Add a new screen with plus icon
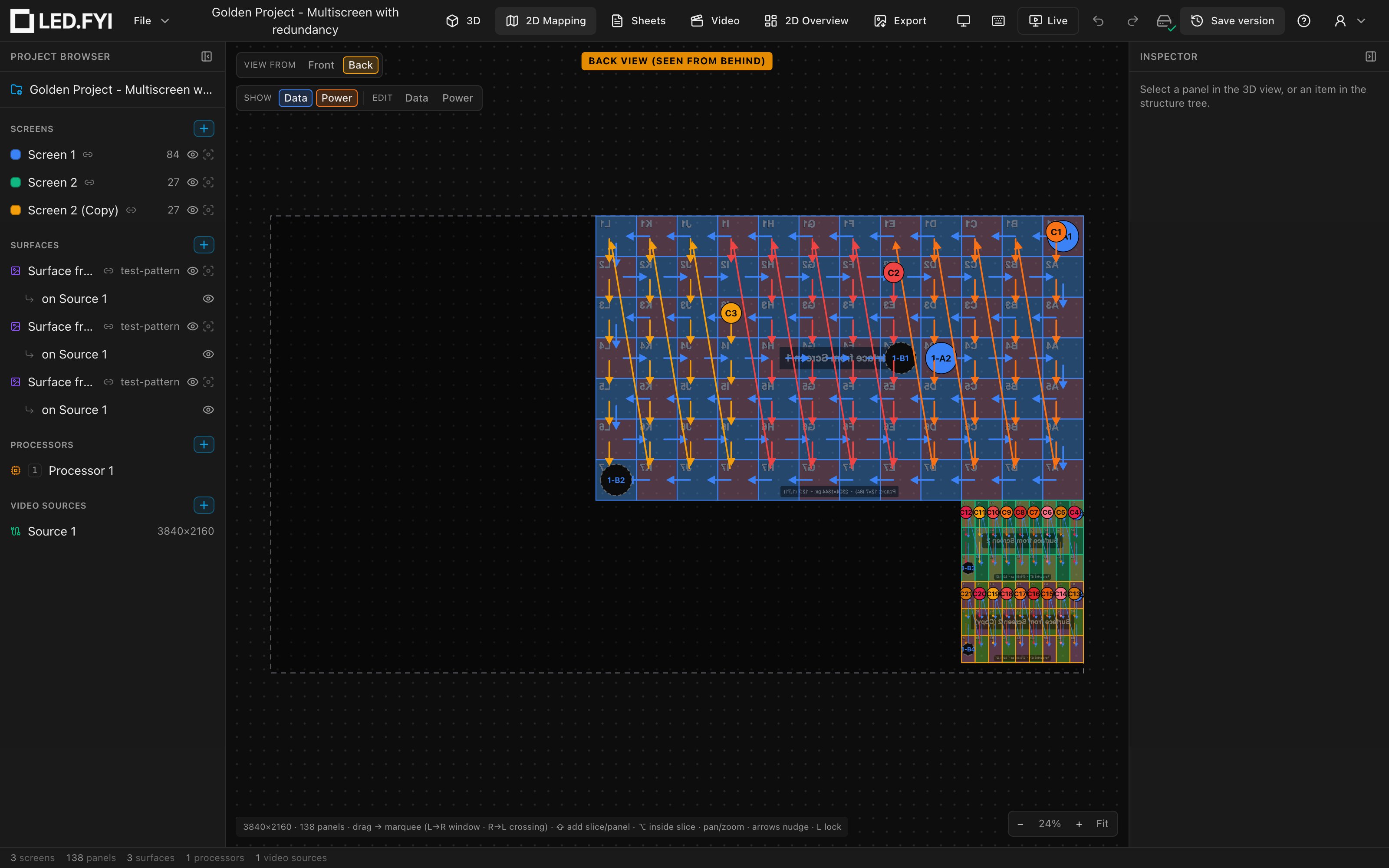Viewport: 1389px width, 868px height. [204, 128]
